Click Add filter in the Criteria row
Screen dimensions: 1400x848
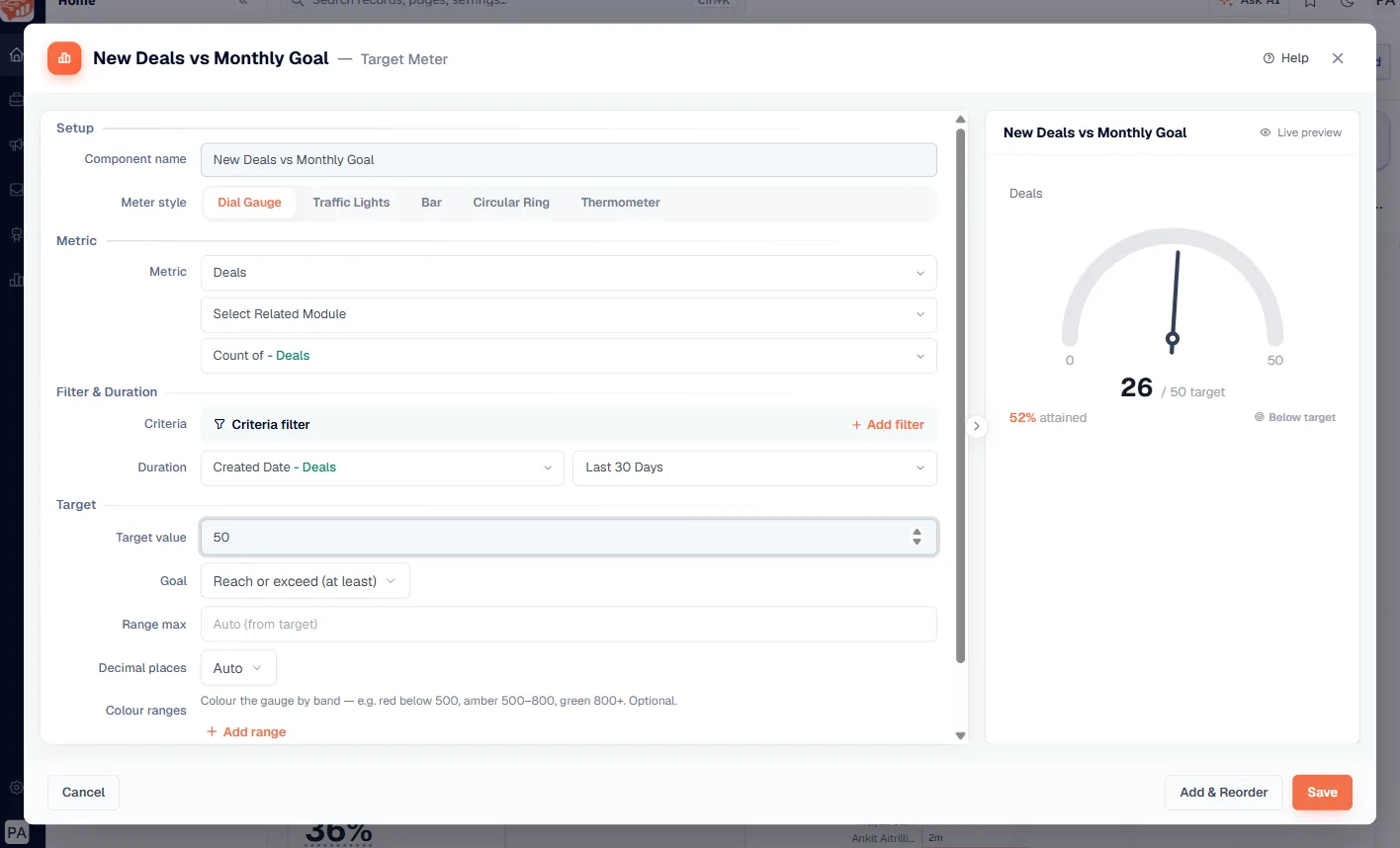(888, 425)
